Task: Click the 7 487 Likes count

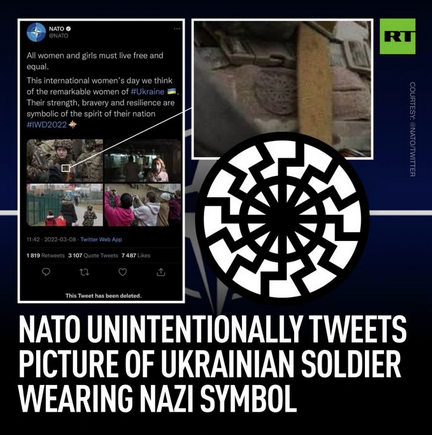Action: click(x=136, y=256)
